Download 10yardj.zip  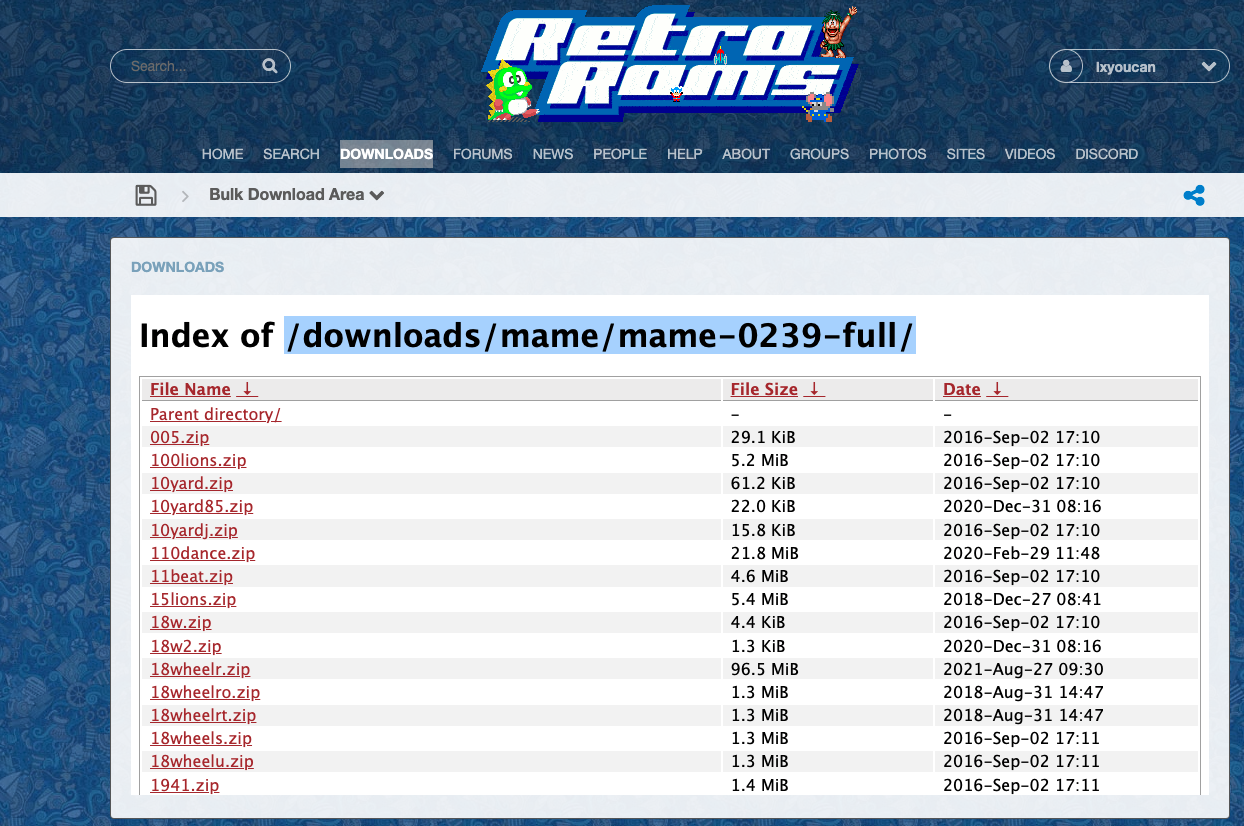[194, 530]
